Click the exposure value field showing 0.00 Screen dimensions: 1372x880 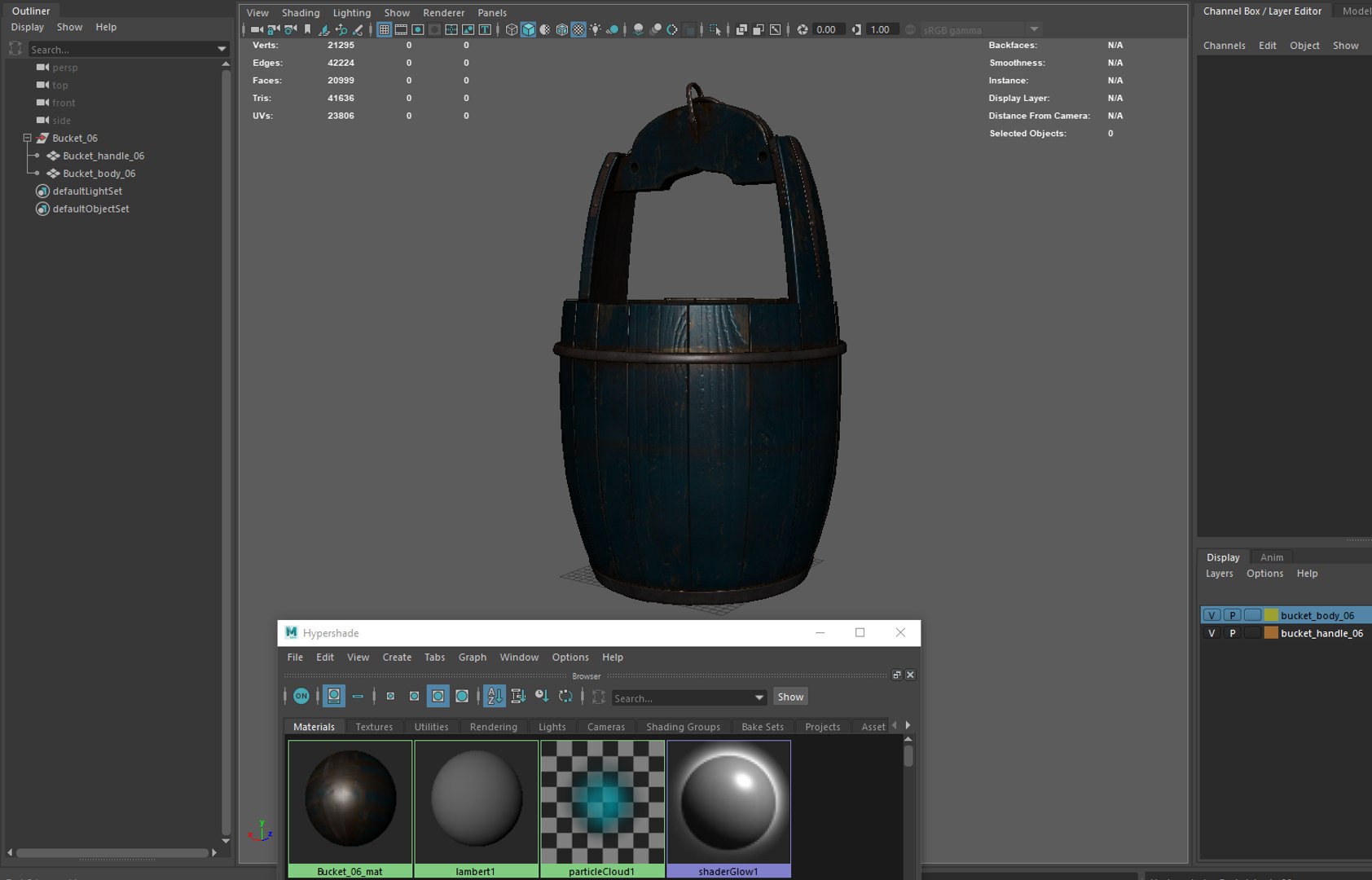point(828,29)
